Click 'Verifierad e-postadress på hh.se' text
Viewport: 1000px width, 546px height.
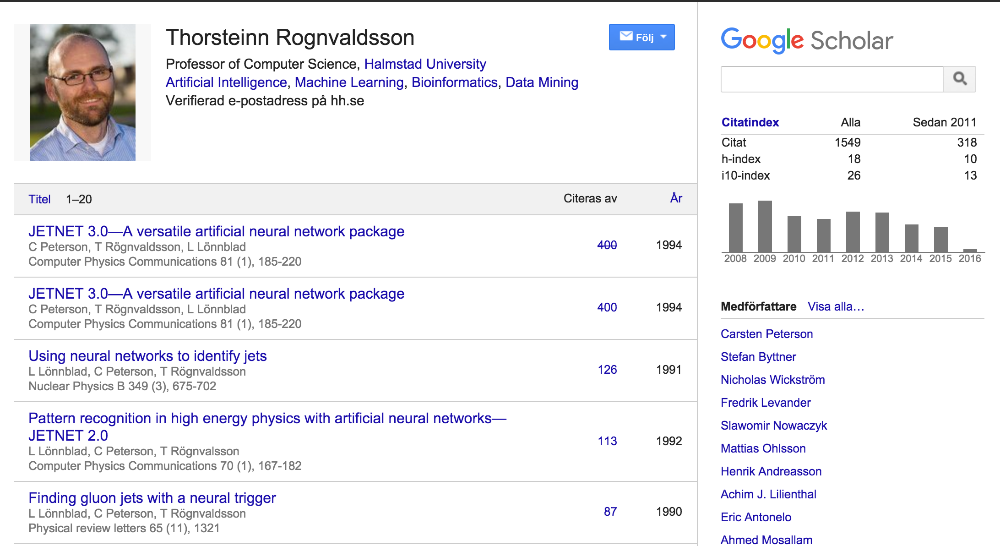[265, 101]
